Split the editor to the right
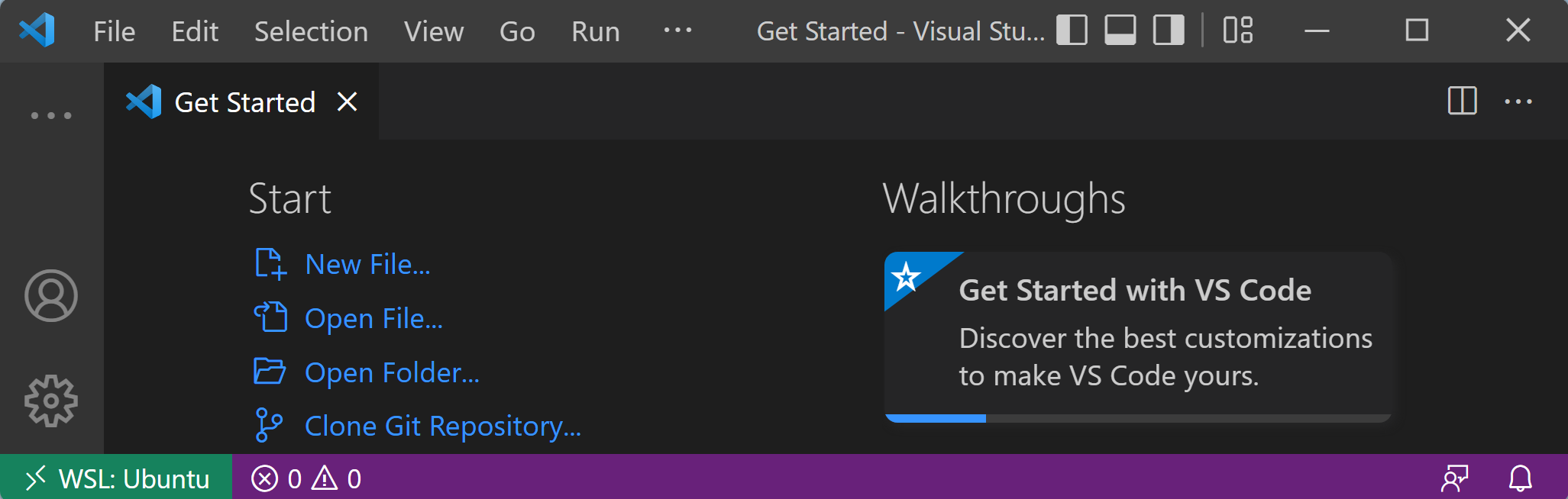Screen dimensions: 1568x499 click(x=1462, y=101)
